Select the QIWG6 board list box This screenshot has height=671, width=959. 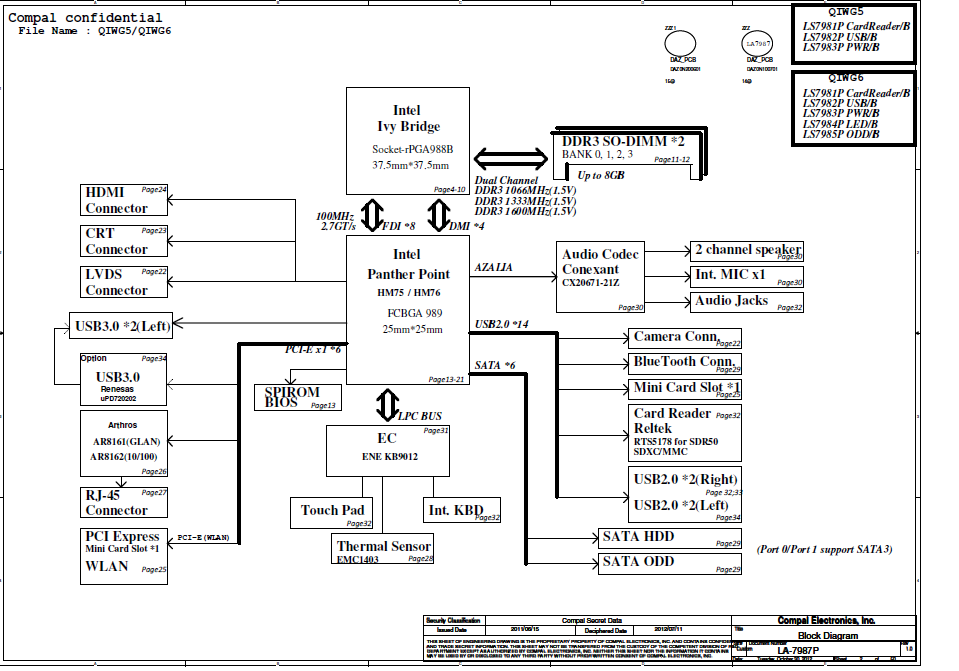tap(853, 108)
